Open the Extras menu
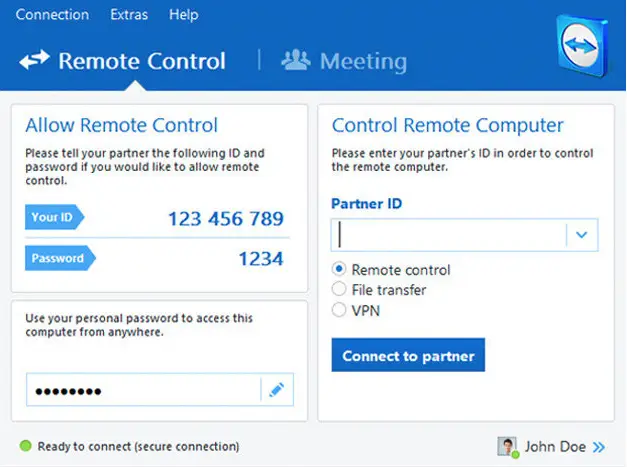Image resolution: width=627 pixels, height=467 pixels. [129, 15]
